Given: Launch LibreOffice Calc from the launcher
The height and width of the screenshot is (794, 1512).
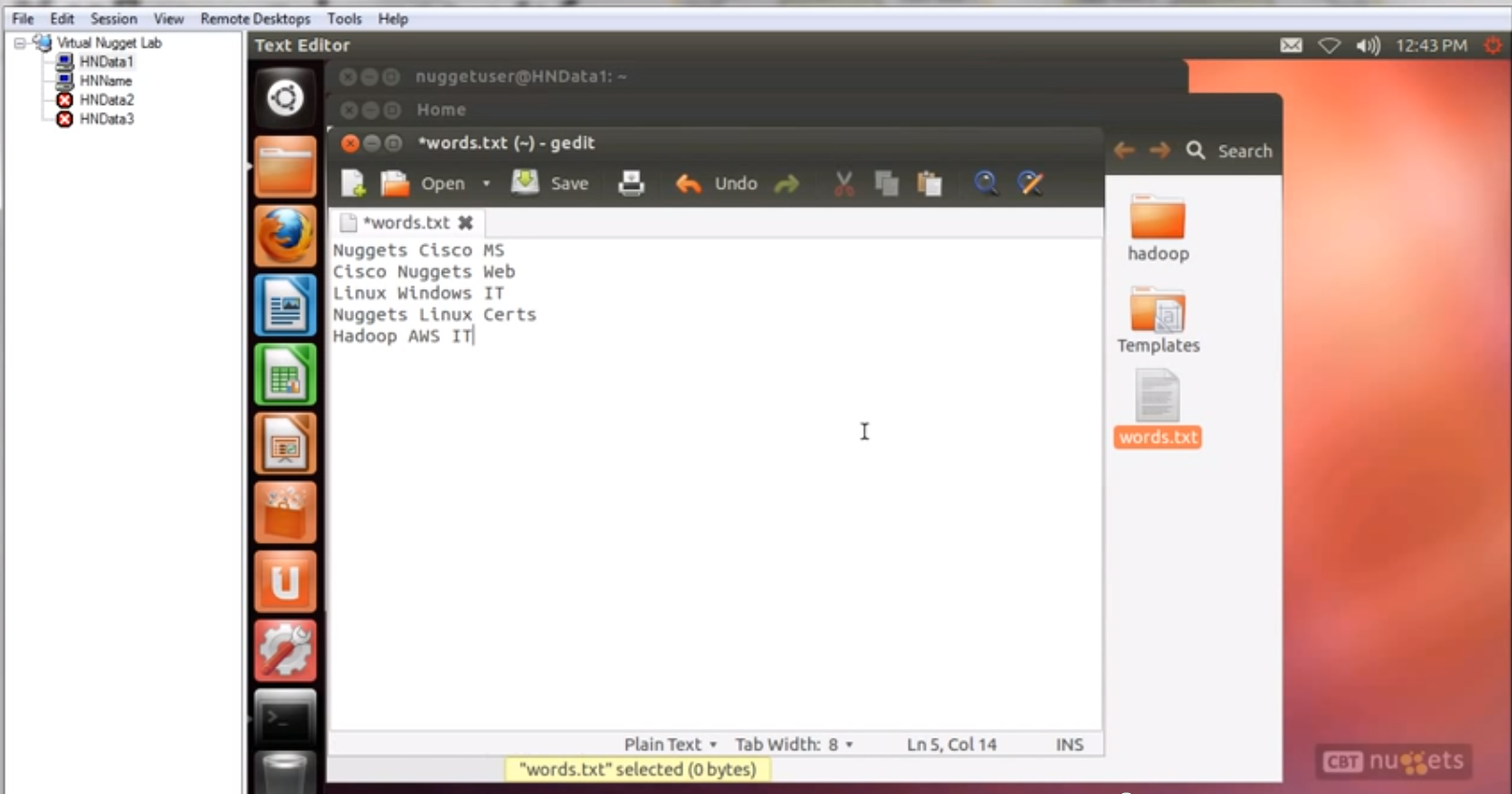Looking at the screenshot, I should point(284,375).
